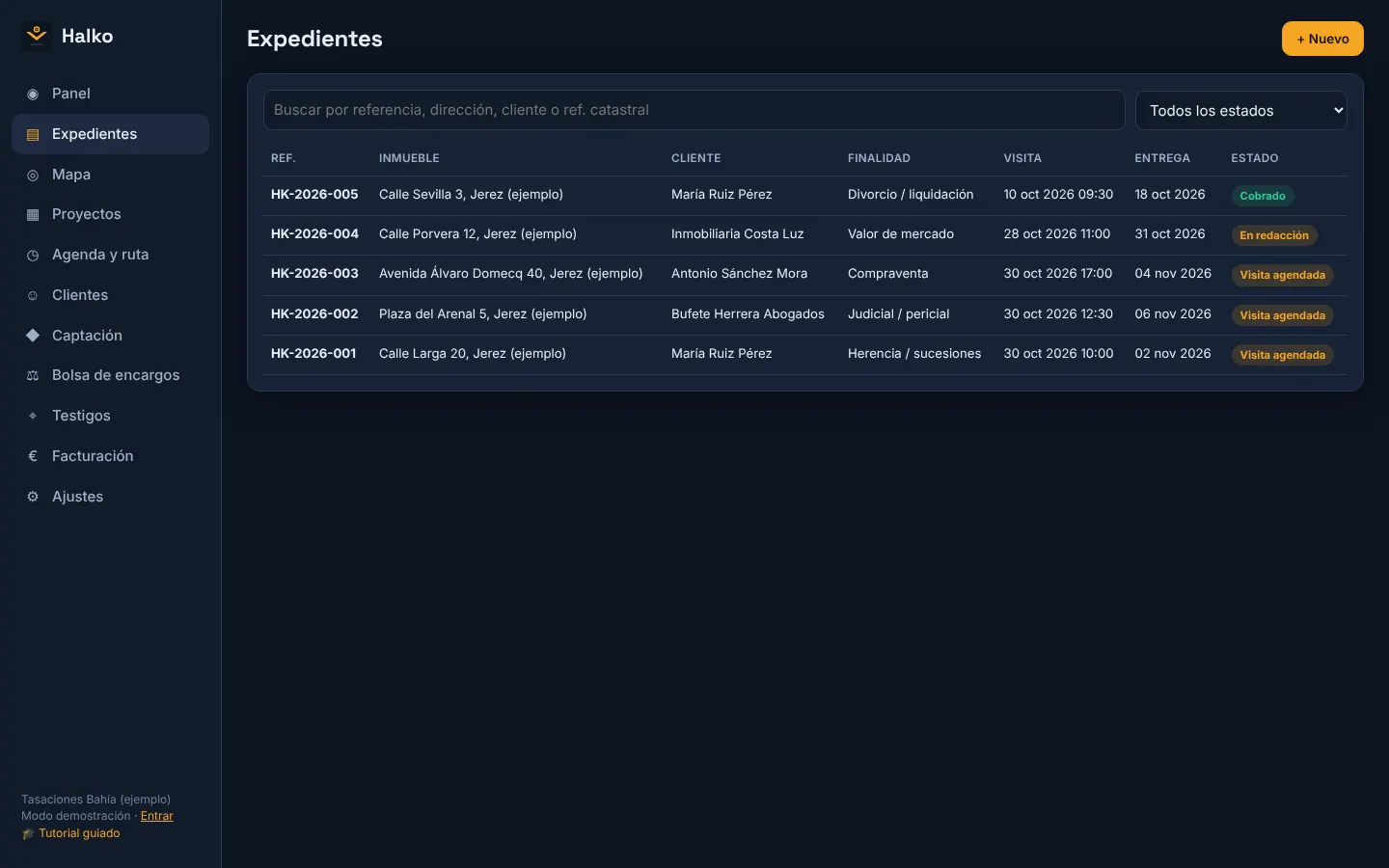Click Antonio Sánchez Mora client cell
The width and height of the screenshot is (1389, 868).
739,273
